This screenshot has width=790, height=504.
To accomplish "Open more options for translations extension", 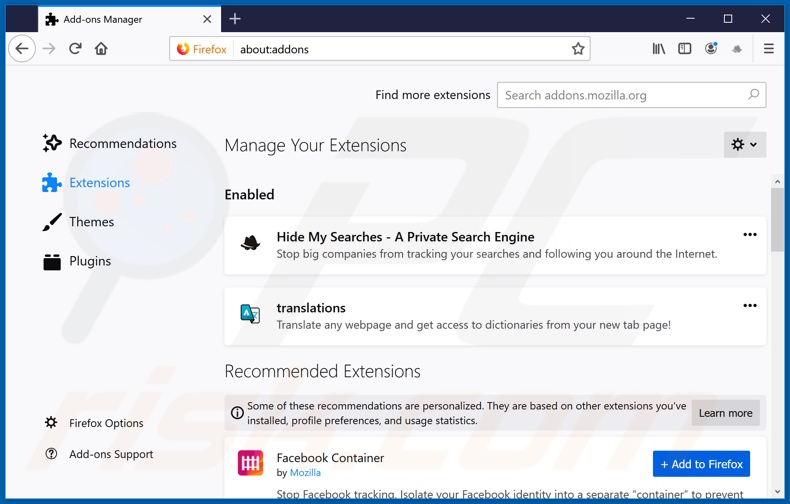I will click(750, 305).
